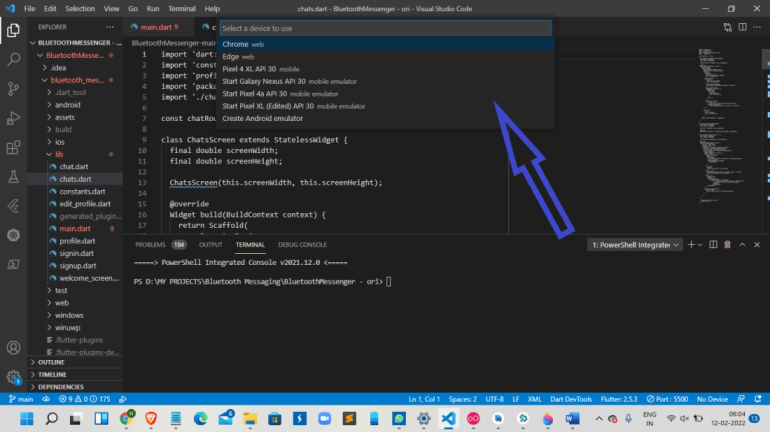Choose Create Android emulator option
The height and width of the screenshot is (432, 770).
click(x=386, y=118)
